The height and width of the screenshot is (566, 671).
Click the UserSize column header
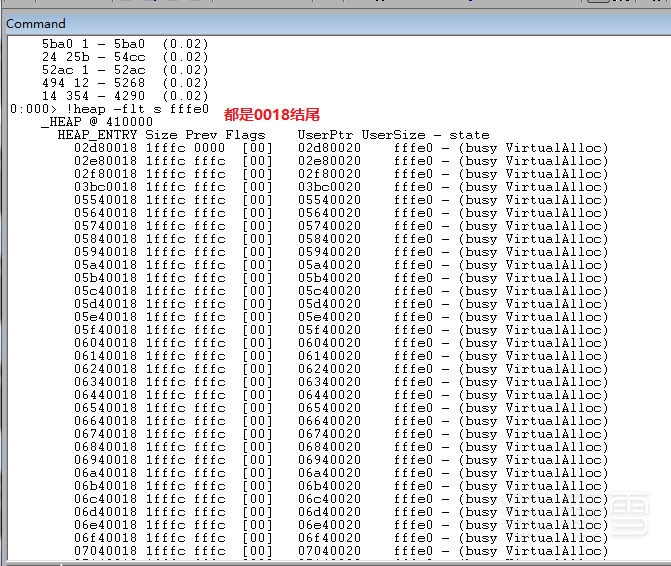pos(393,135)
